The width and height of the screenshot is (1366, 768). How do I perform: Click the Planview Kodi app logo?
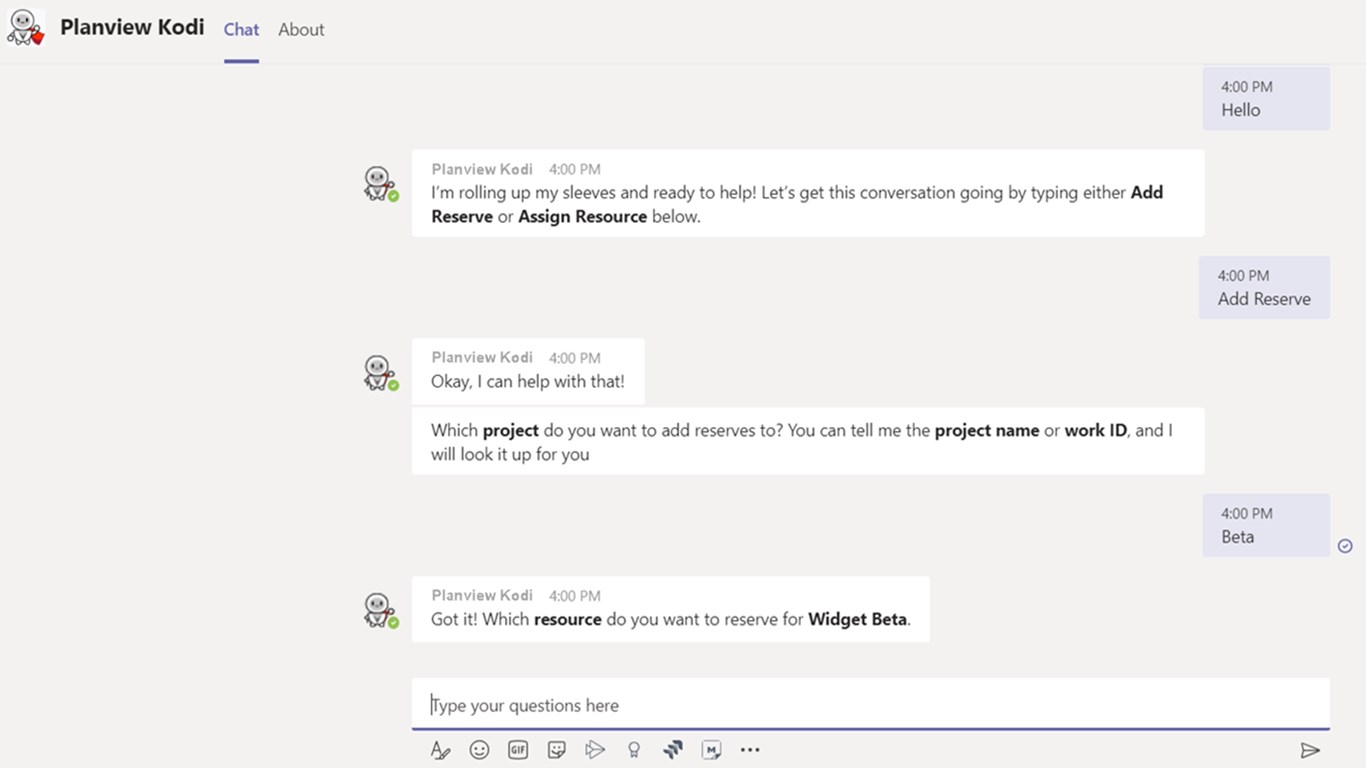(25, 28)
